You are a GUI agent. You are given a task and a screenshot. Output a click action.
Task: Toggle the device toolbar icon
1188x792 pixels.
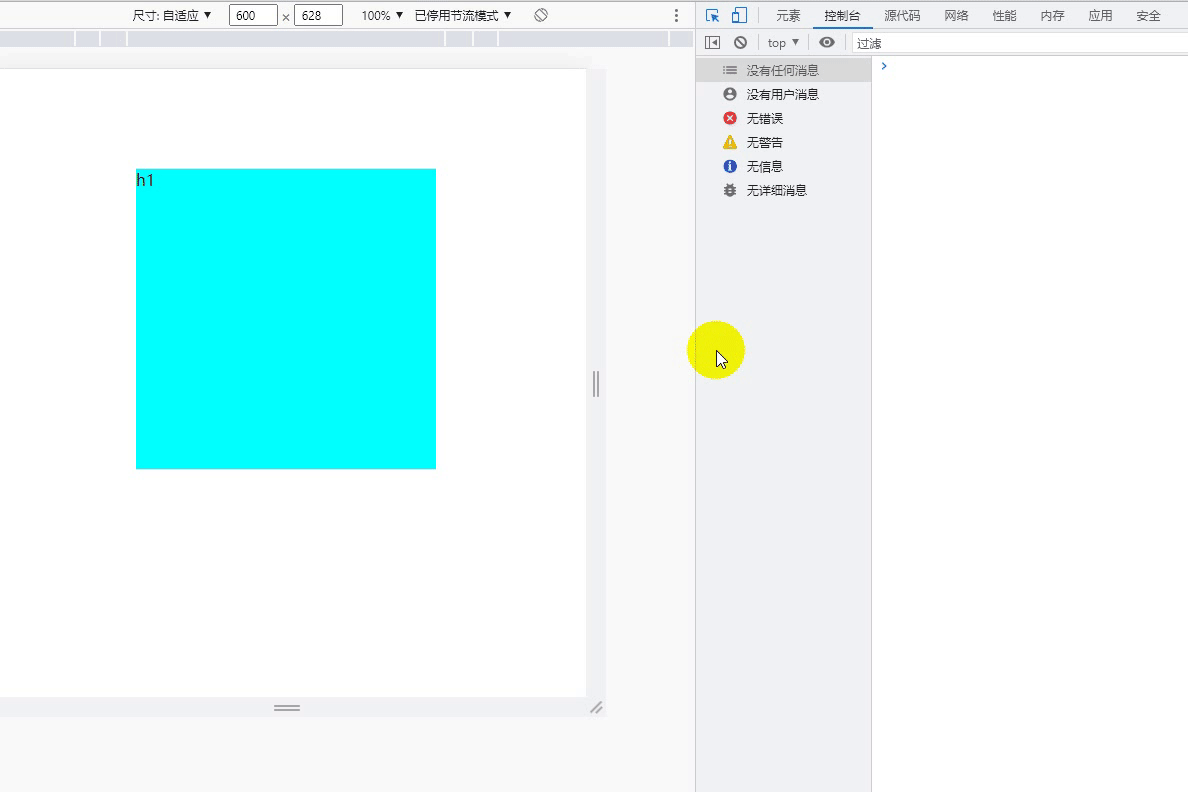738,15
